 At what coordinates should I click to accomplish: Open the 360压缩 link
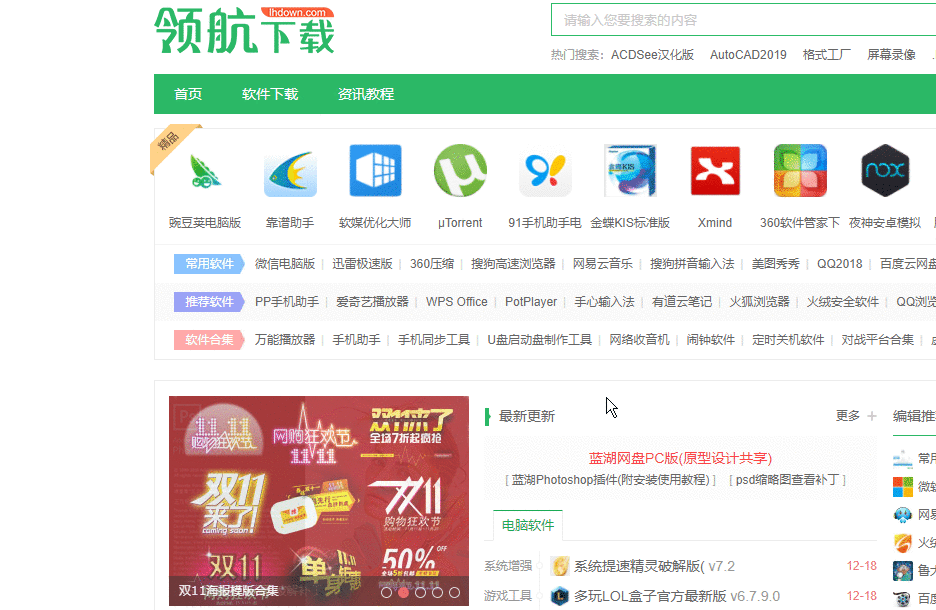(x=432, y=264)
